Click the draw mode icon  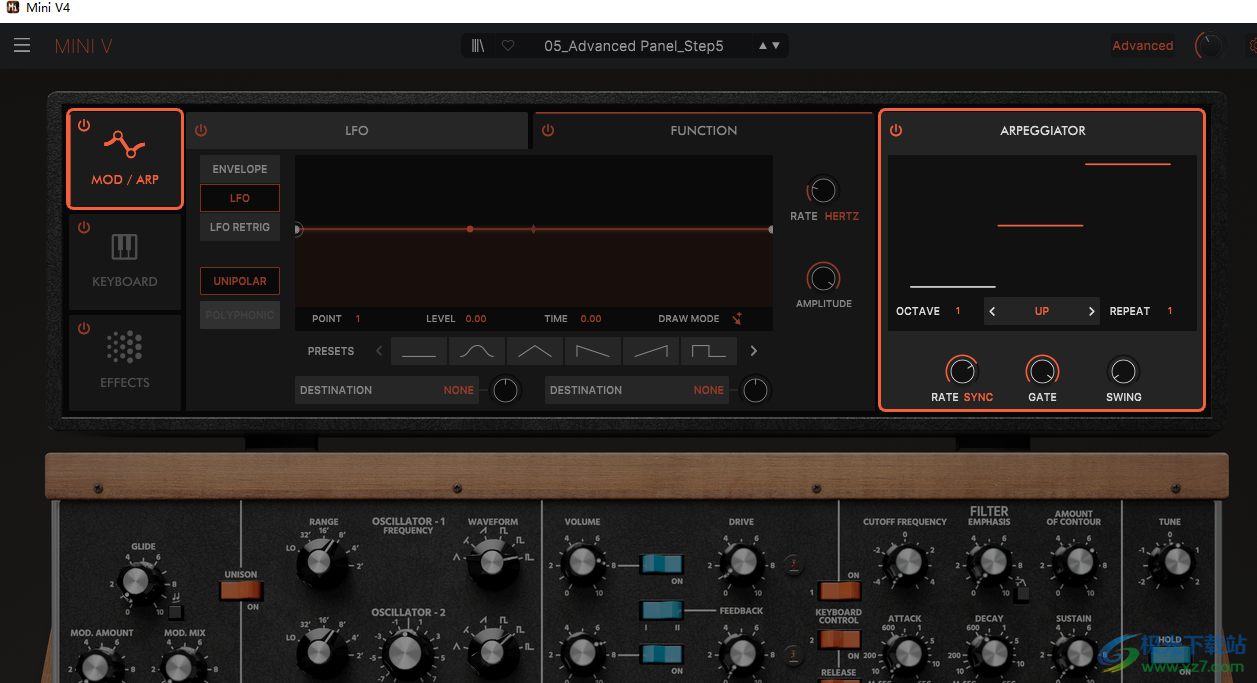(x=737, y=319)
